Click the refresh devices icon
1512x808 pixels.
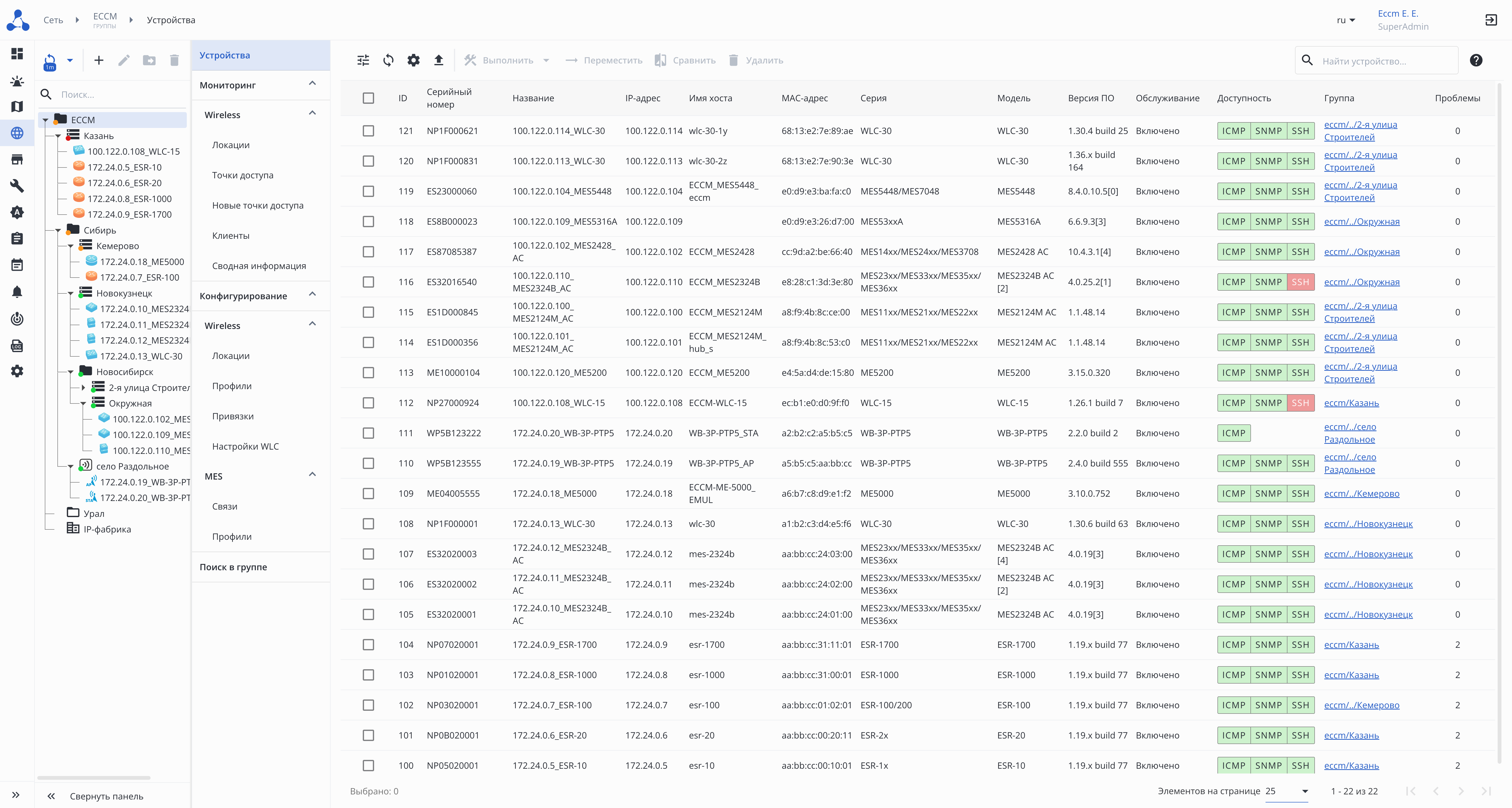coord(388,60)
